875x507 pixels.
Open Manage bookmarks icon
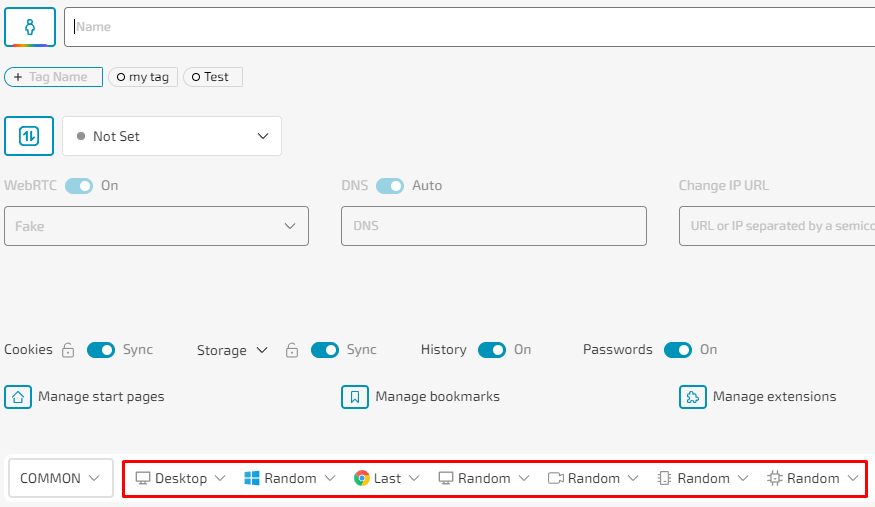[355, 397]
